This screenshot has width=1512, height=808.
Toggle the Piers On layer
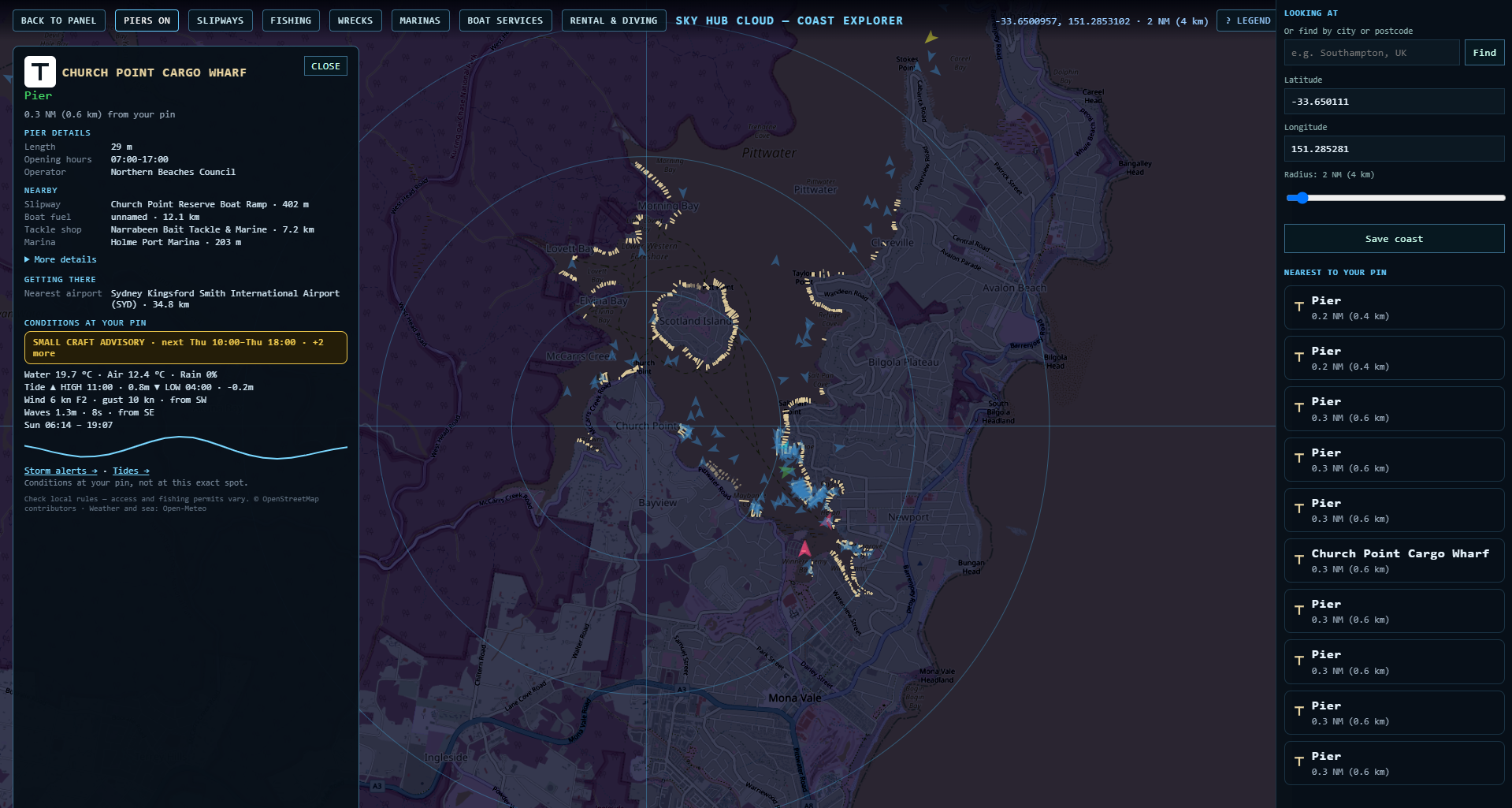(147, 20)
